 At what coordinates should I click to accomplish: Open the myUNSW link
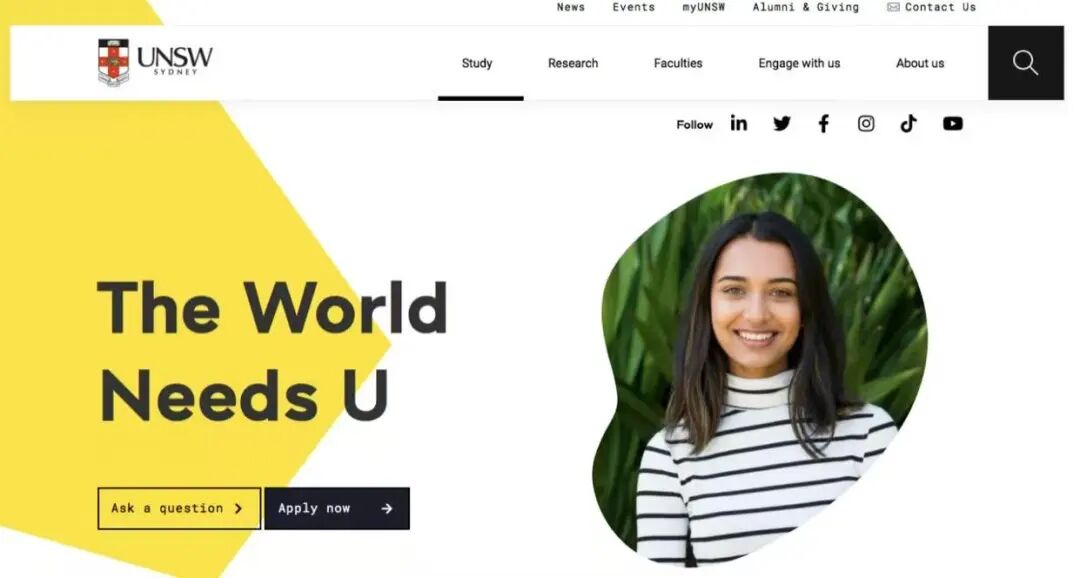pos(703,7)
